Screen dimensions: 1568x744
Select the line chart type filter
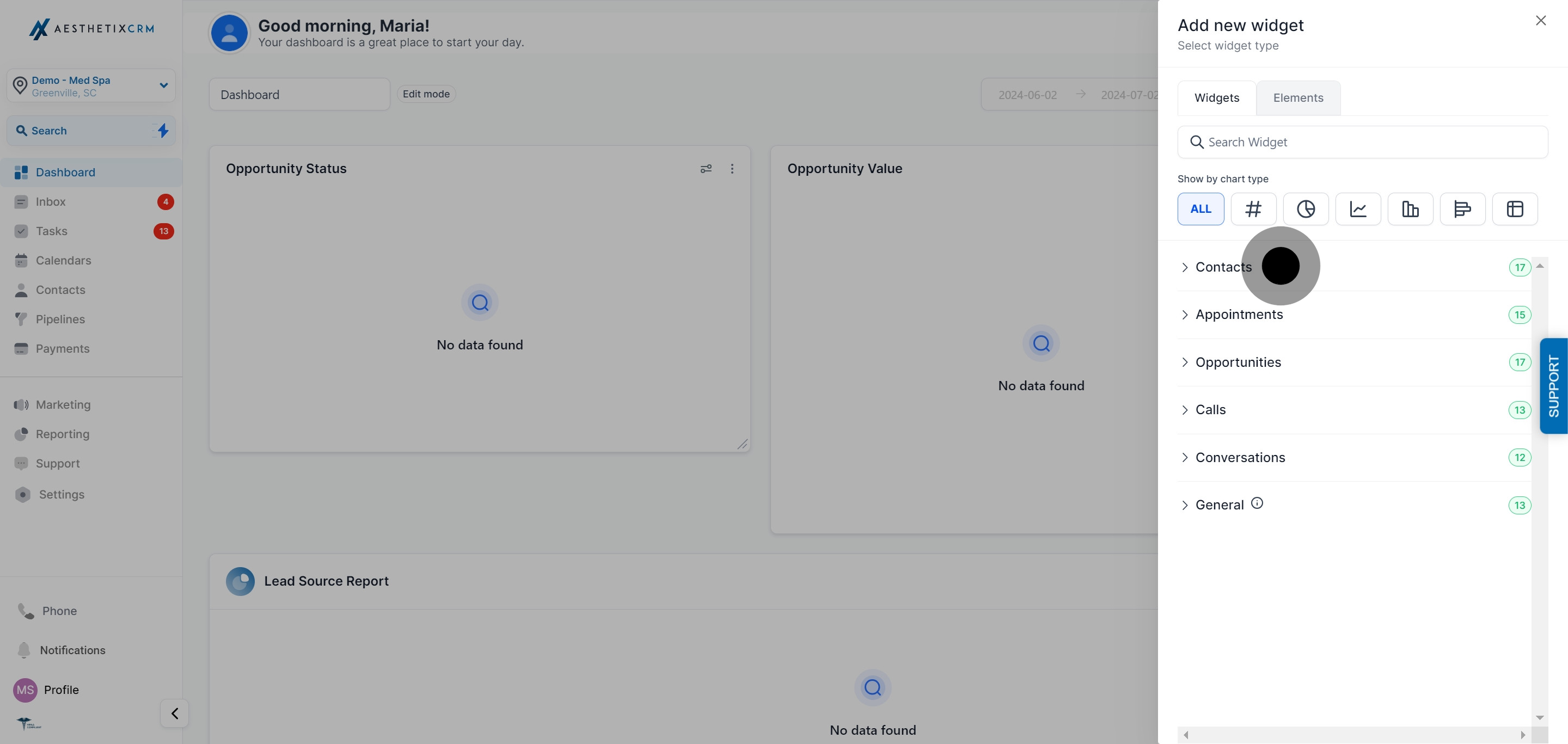pyautogui.click(x=1358, y=208)
